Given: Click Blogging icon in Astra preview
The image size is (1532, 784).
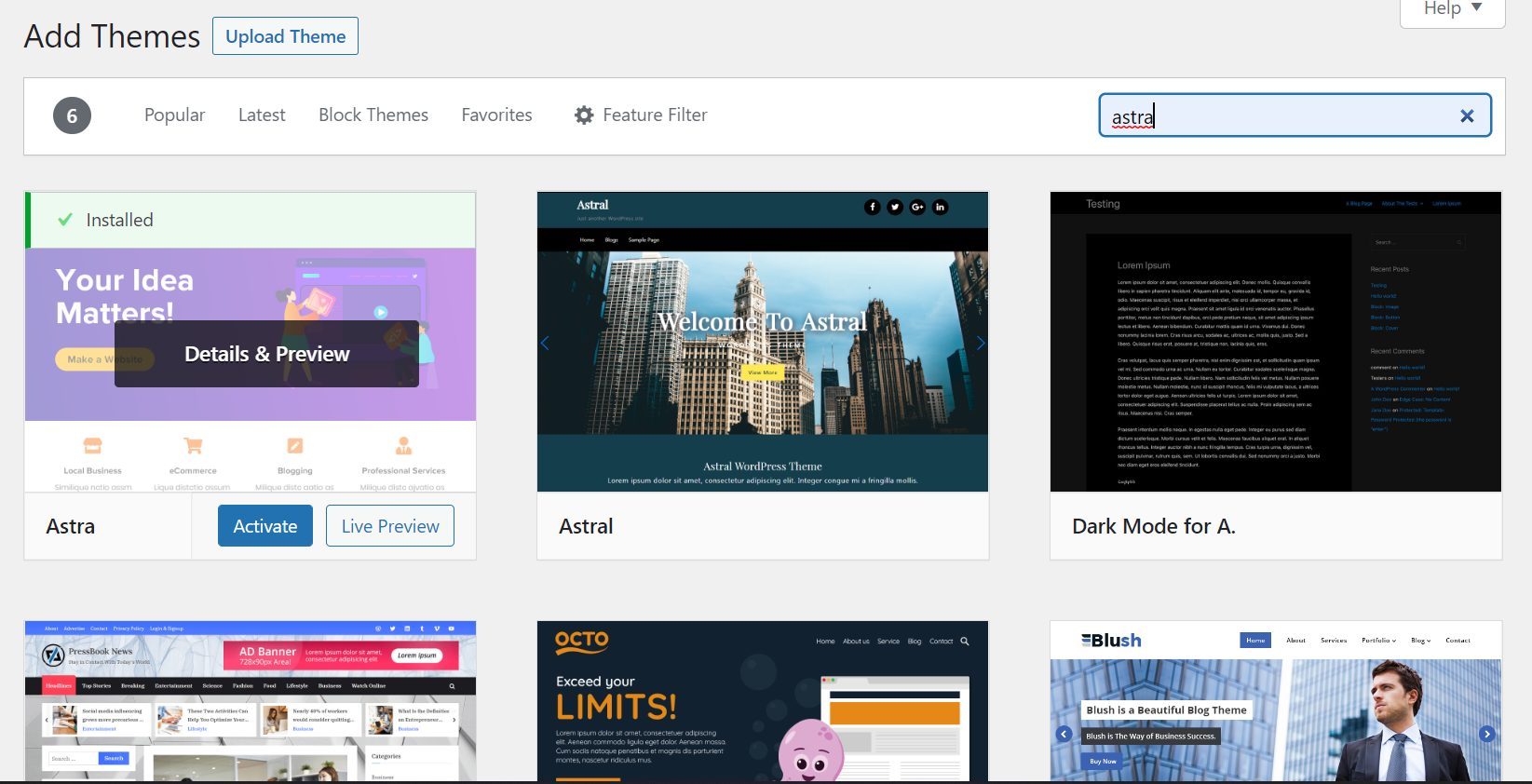Looking at the screenshot, I should (294, 445).
